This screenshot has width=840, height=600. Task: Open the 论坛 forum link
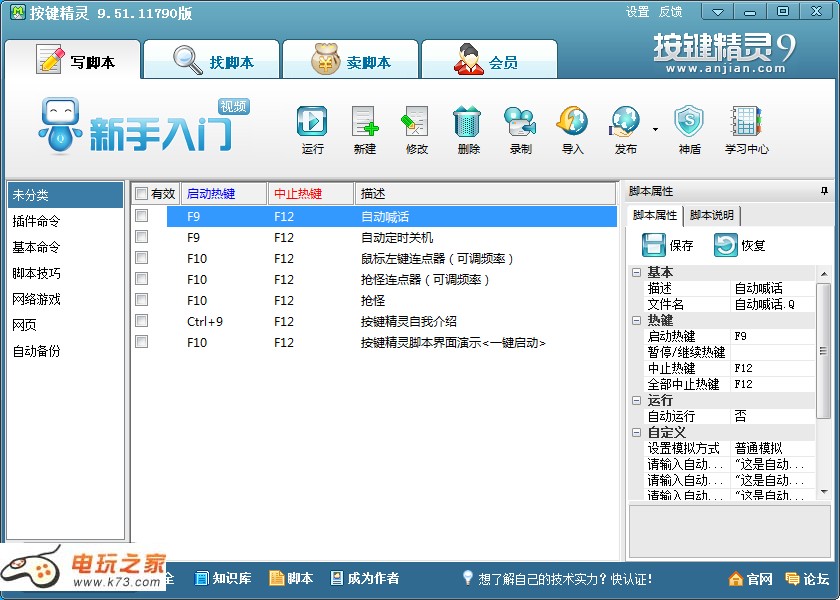pos(807,579)
